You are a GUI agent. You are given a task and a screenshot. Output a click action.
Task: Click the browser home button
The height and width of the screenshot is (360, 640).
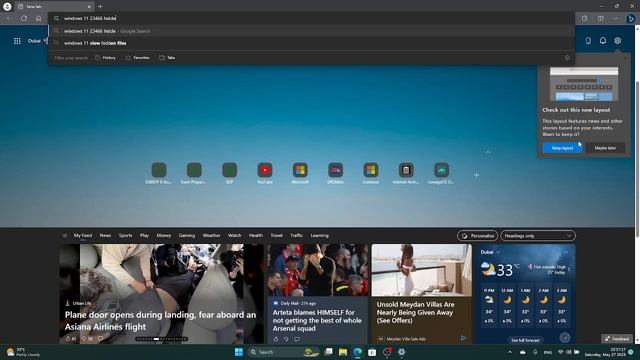pos(38,18)
